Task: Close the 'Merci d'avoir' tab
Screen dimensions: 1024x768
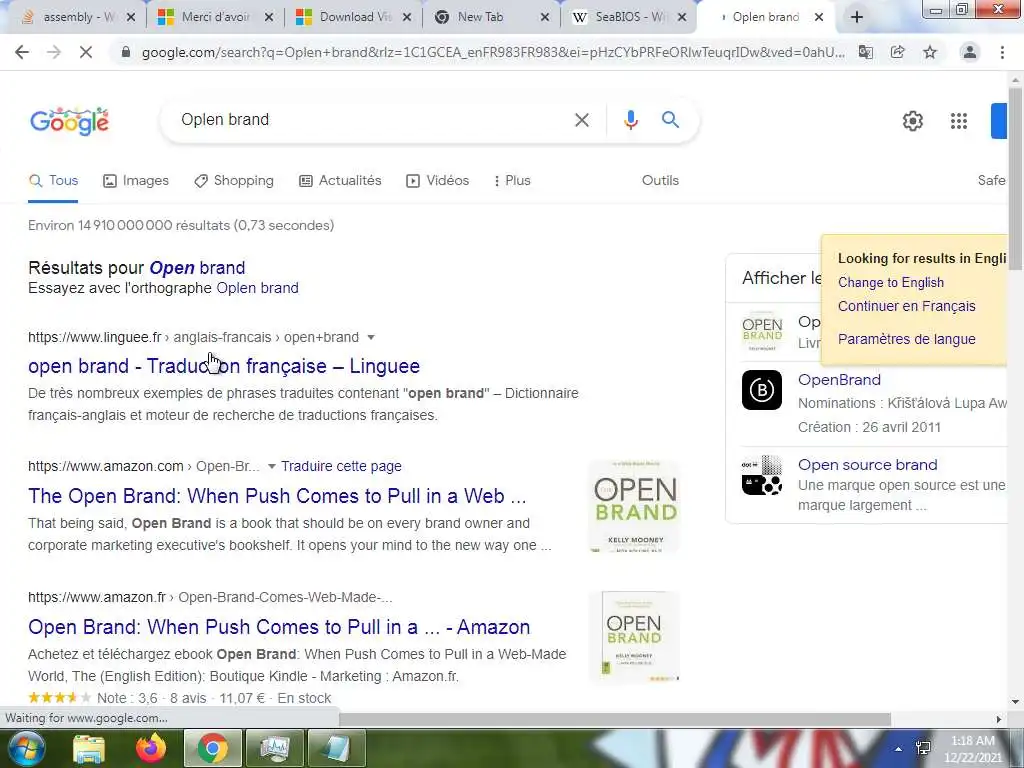Action: tap(270, 18)
